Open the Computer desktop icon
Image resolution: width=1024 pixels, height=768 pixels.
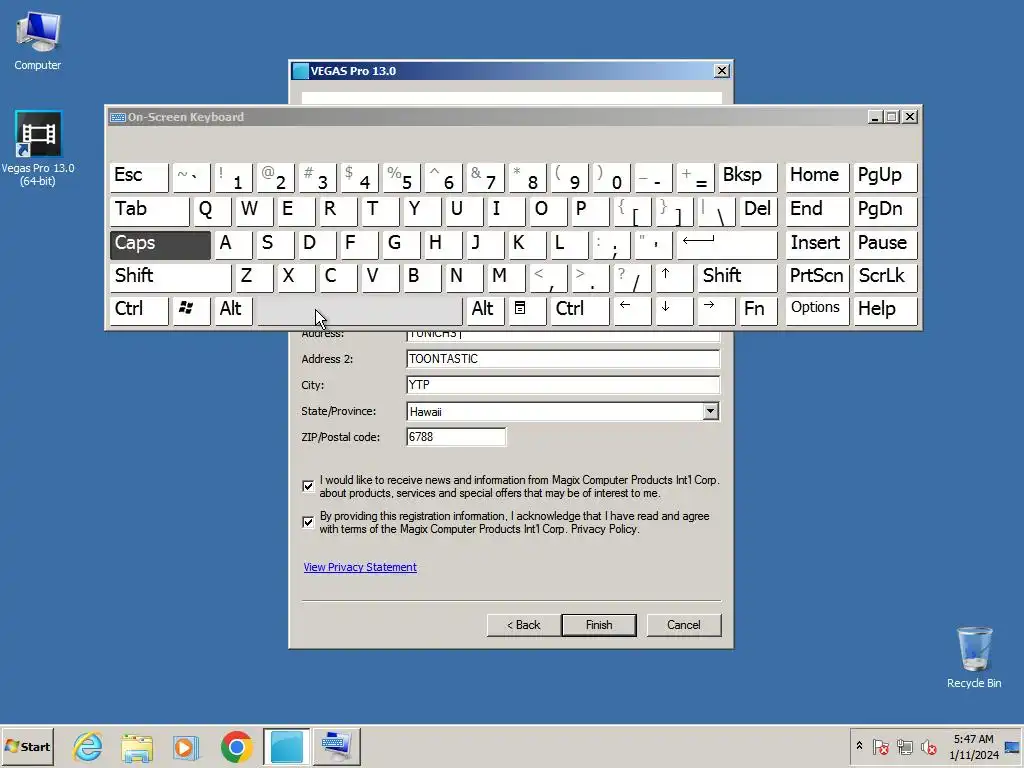[38, 42]
